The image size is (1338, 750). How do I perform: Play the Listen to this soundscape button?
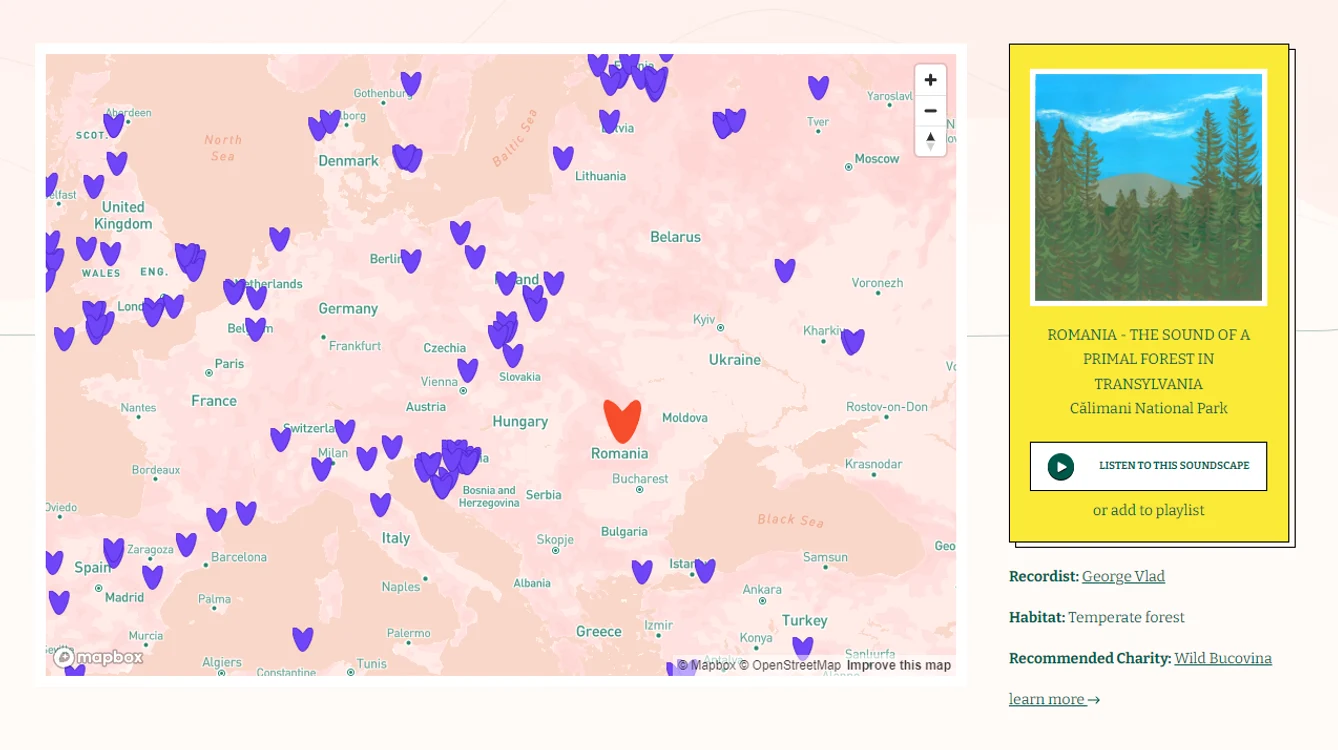click(1148, 466)
